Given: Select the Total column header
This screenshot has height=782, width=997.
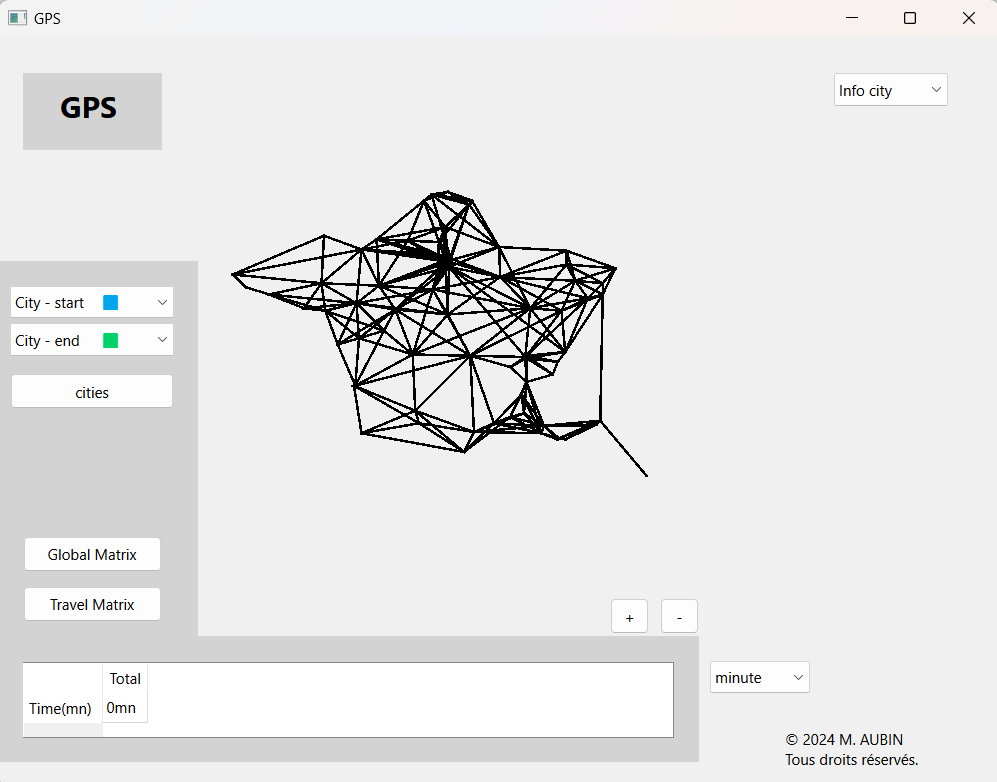Looking at the screenshot, I should point(125,678).
